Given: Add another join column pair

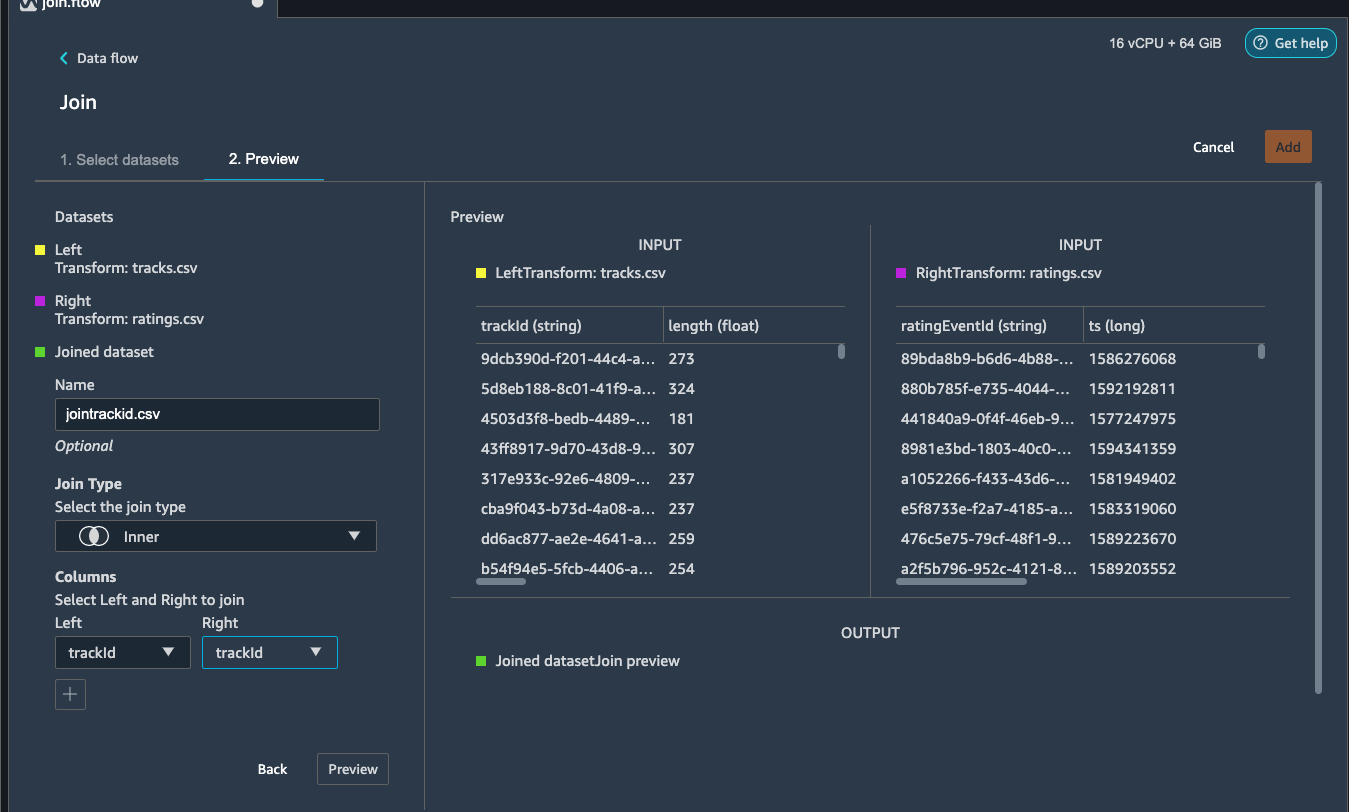Looking at the screenshot, I should pyautogui.click(x=70, y=694).
